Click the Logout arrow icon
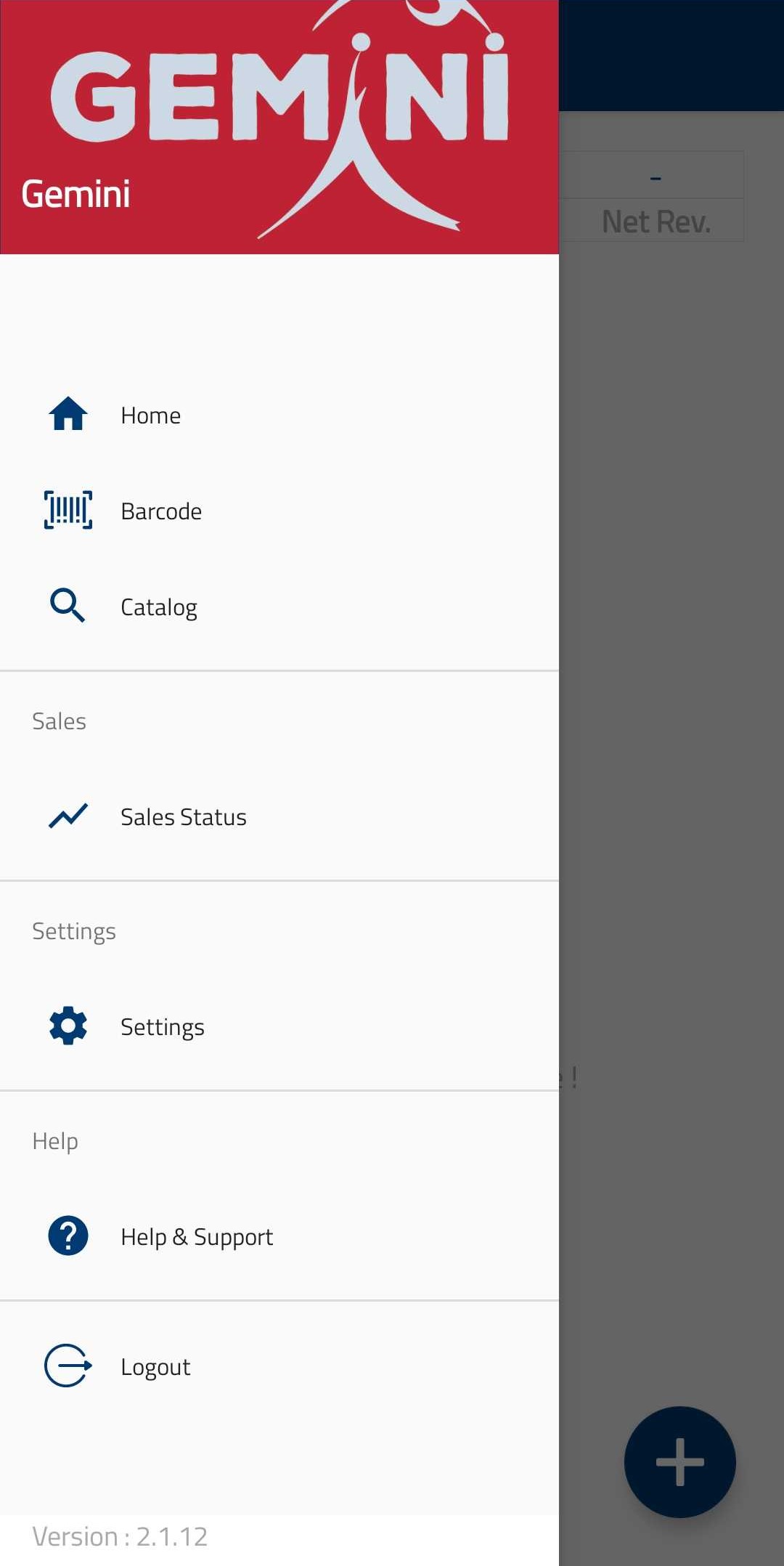 pyautogui.click(x=68, y=1366)
